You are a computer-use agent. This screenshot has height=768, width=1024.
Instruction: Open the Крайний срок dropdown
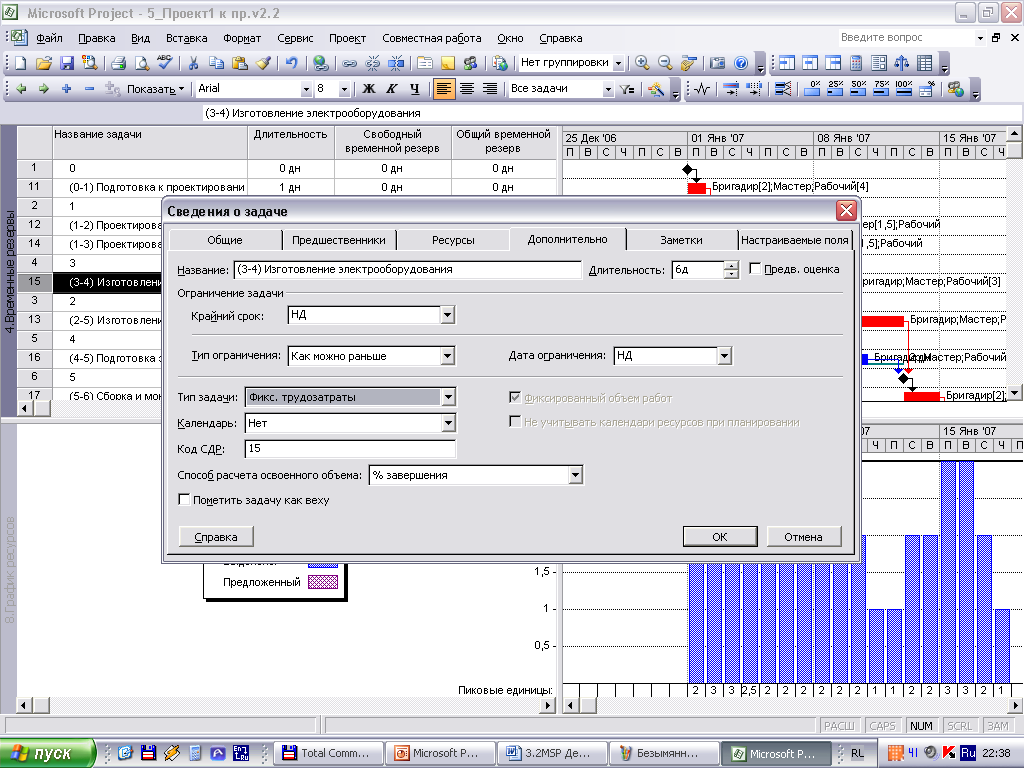(447, 315)
